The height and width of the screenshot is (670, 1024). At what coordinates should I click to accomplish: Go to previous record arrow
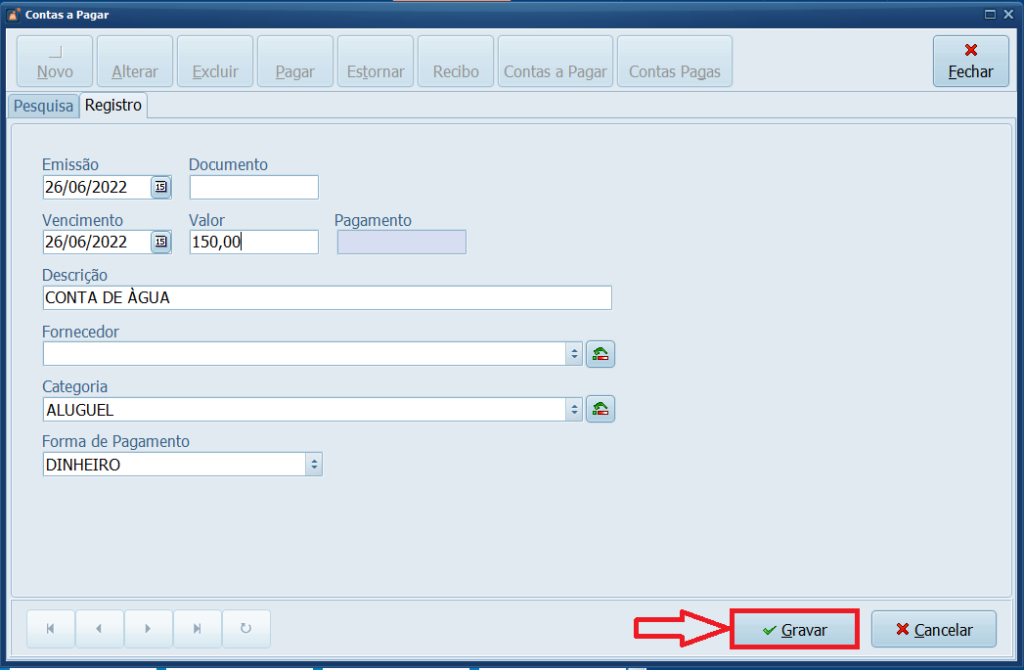99,628
